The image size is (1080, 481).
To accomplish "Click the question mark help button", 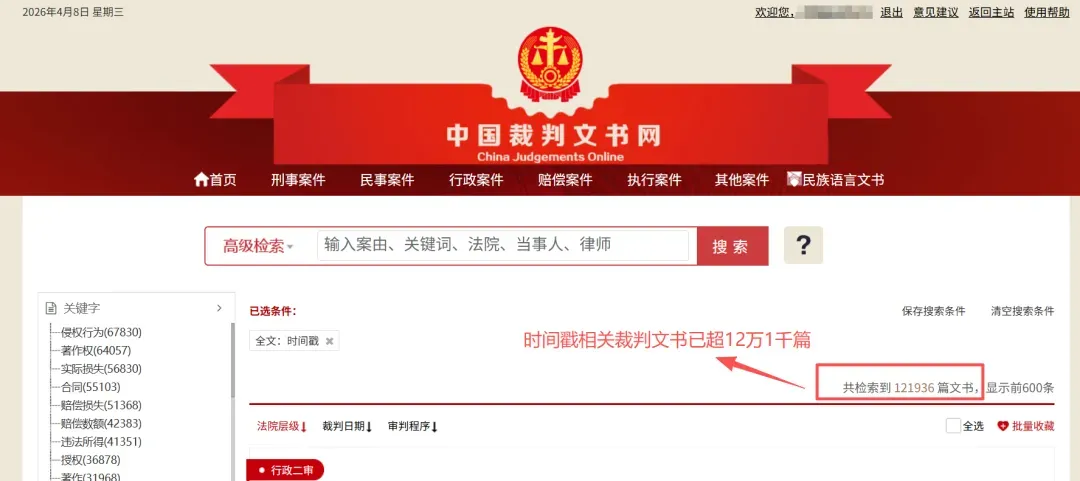I will (803, 245).
